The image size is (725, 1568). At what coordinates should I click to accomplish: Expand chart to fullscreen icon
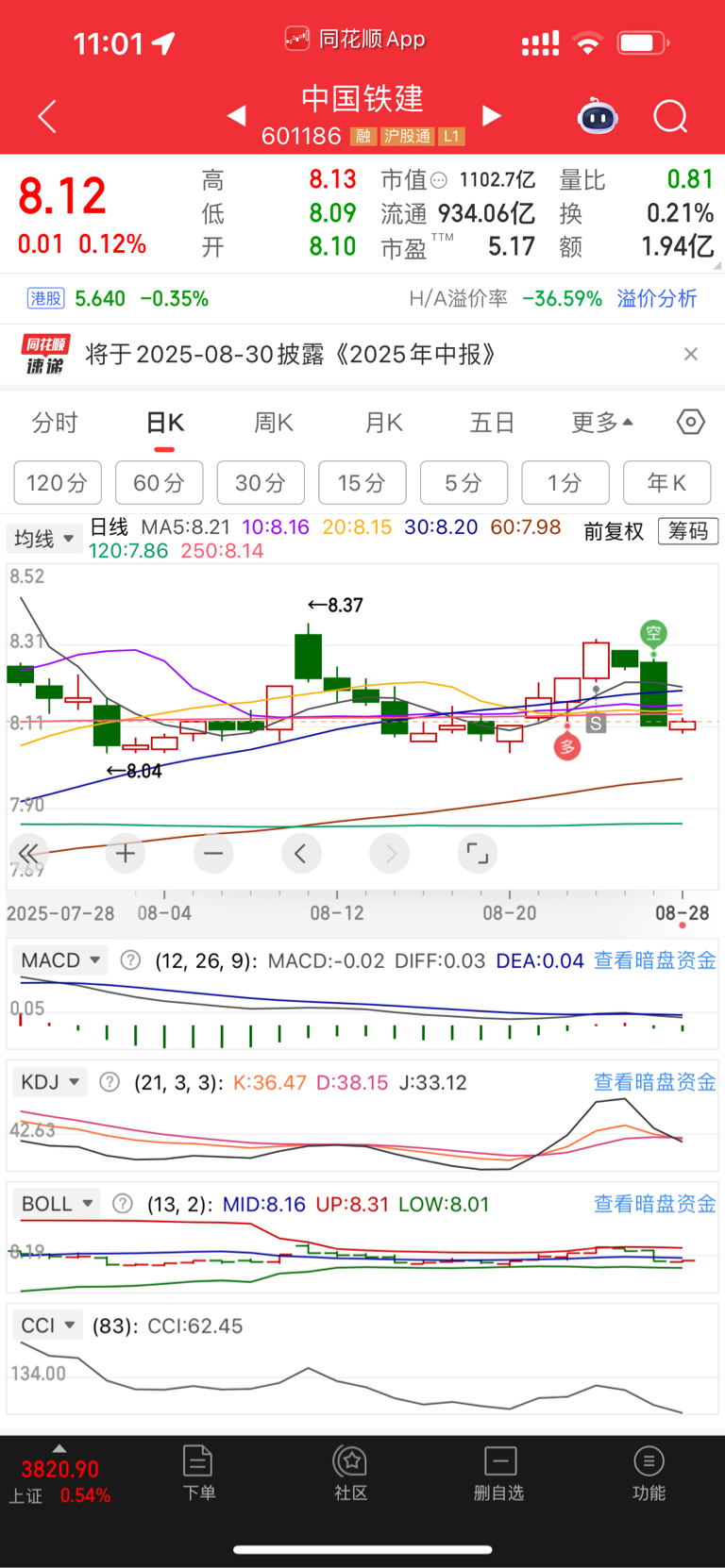click(478, 854)
